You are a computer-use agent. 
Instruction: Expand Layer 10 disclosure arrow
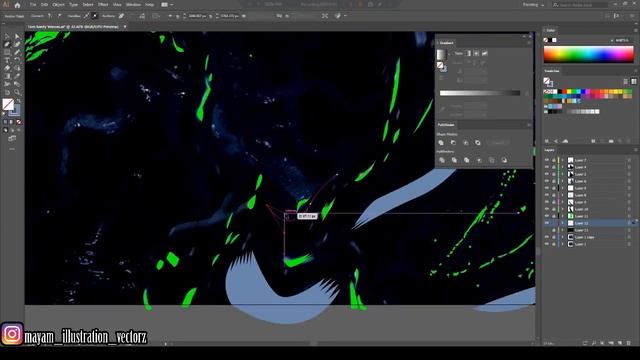click(563, 209)
